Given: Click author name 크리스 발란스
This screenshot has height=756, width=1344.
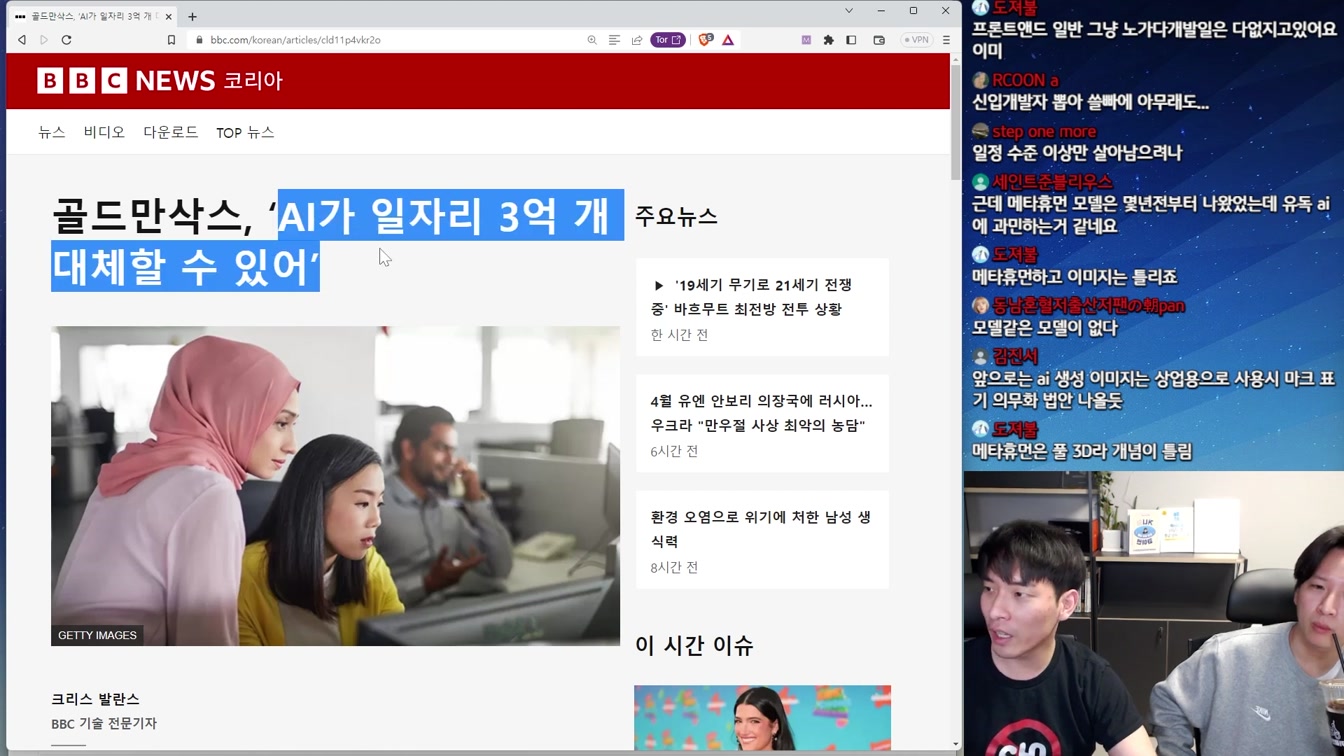Looking at the screenshot, I should pos(95,699).
